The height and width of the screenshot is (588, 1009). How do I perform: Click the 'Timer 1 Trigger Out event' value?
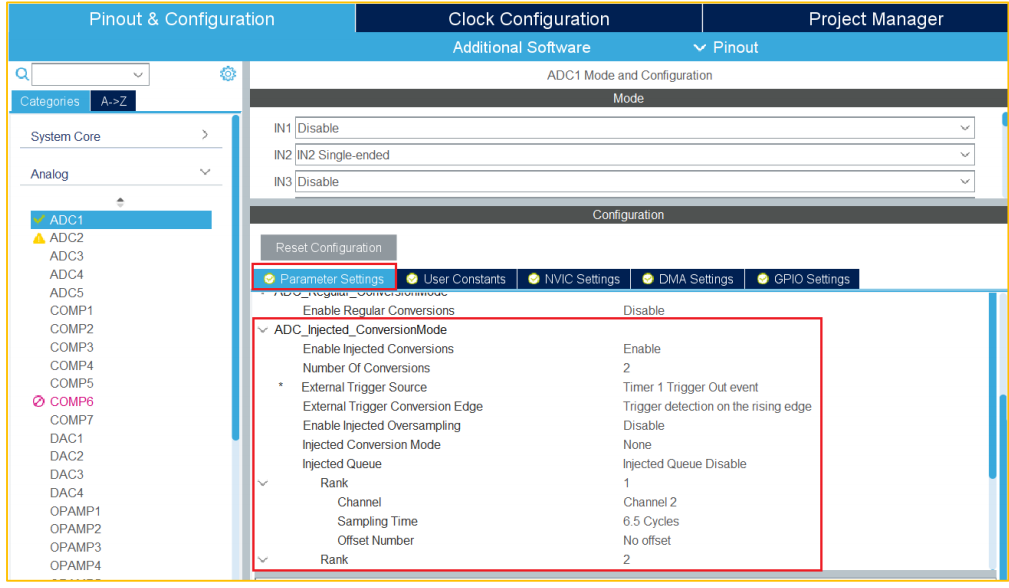click(x=690, y=387)
